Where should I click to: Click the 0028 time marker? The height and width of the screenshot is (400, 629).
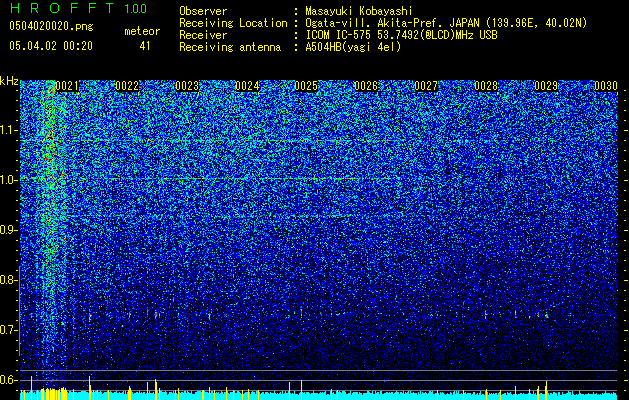[486, 86]
